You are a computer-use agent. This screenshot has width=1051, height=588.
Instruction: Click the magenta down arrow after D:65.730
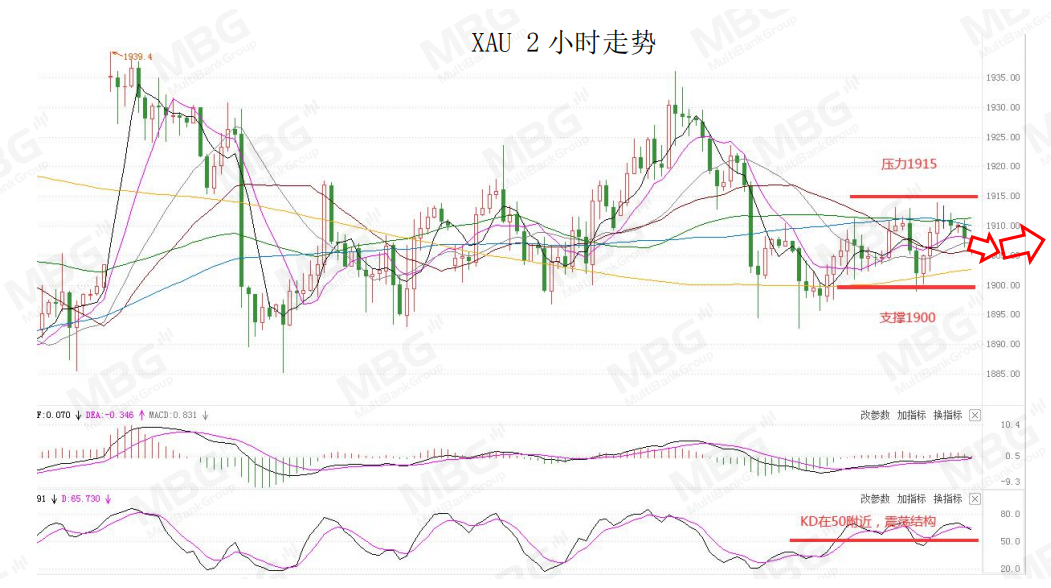coord(108,499)
